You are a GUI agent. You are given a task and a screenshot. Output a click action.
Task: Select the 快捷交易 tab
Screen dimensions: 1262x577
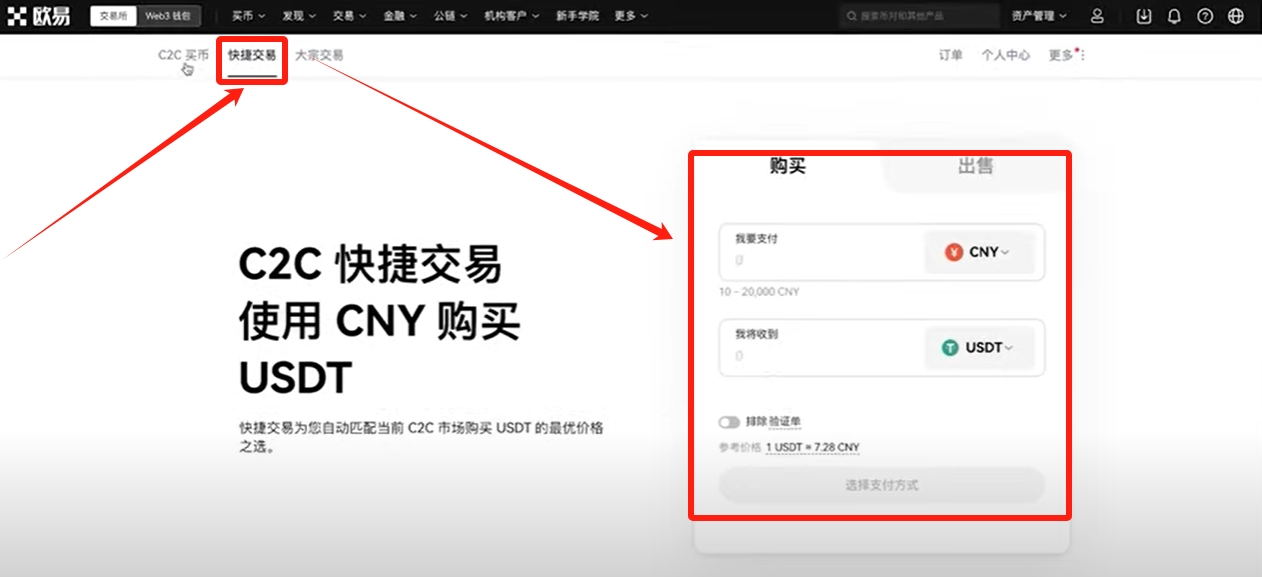click(252, 55)
